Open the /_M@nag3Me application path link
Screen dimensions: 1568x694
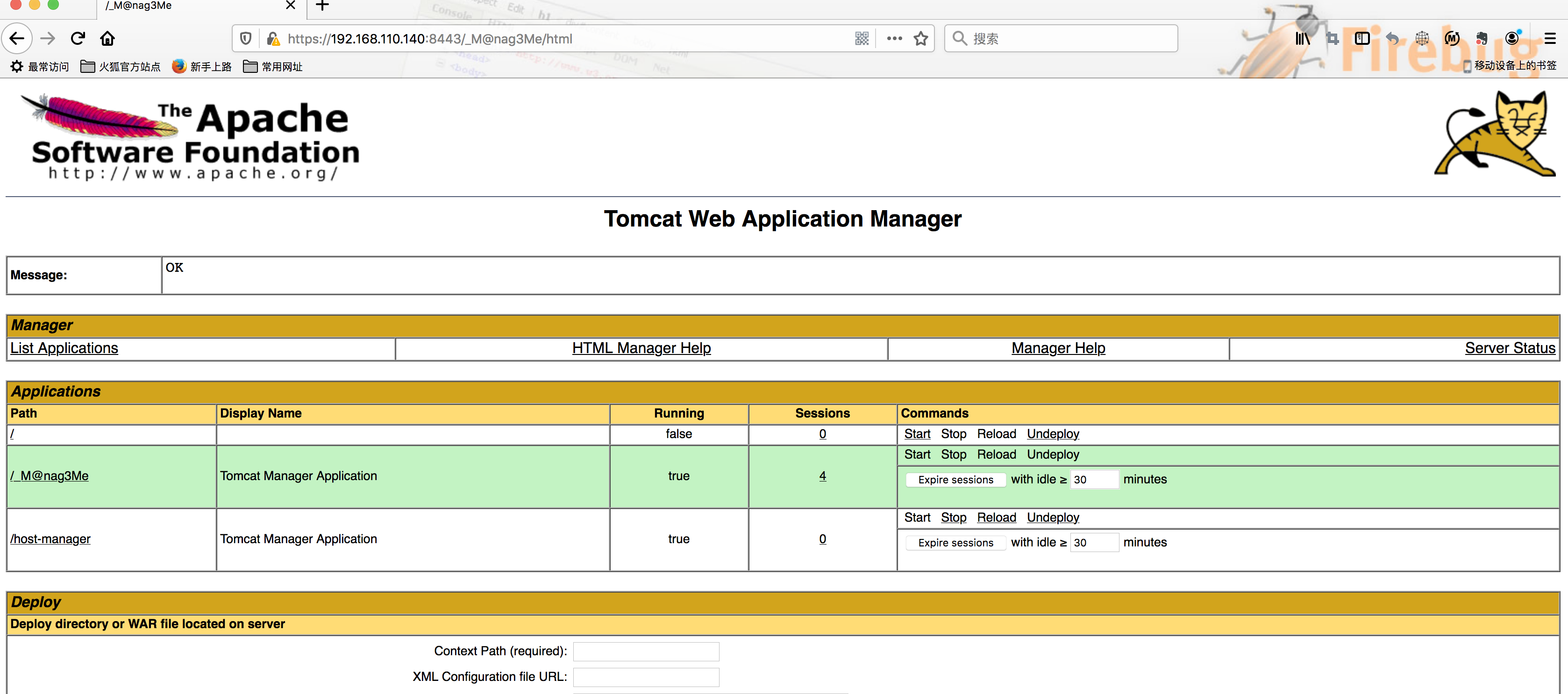click(x=50, y=475)
